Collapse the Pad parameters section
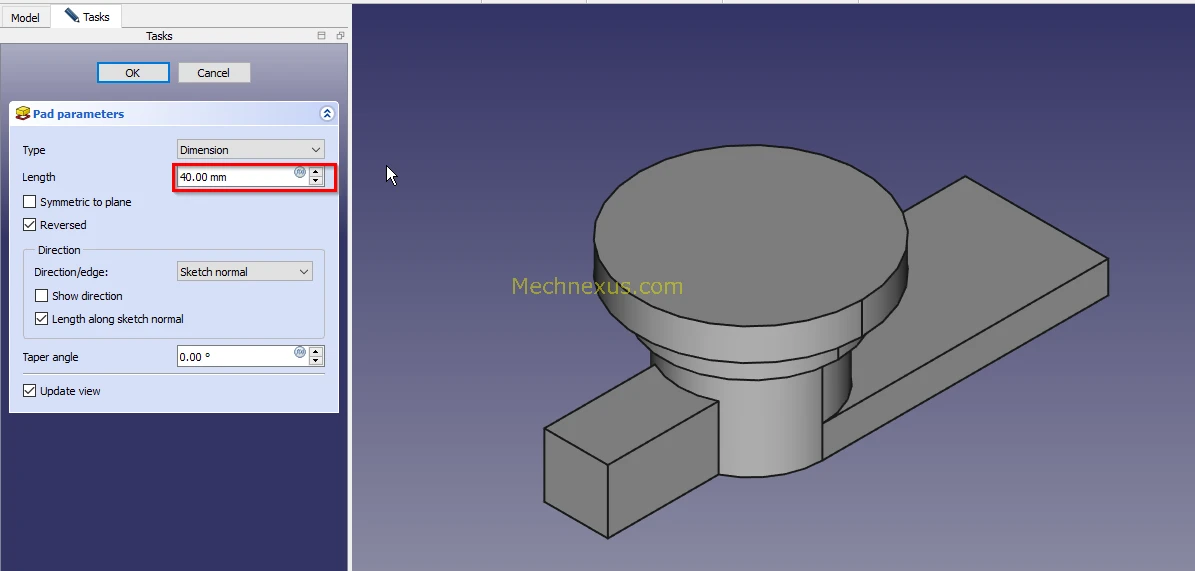The image size is (1195, 571). tap(327, 114)
